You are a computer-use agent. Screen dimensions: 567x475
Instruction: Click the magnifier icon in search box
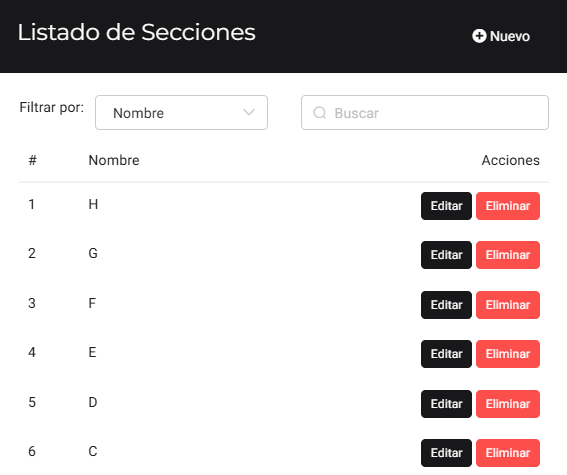click(x=320, y=113)
